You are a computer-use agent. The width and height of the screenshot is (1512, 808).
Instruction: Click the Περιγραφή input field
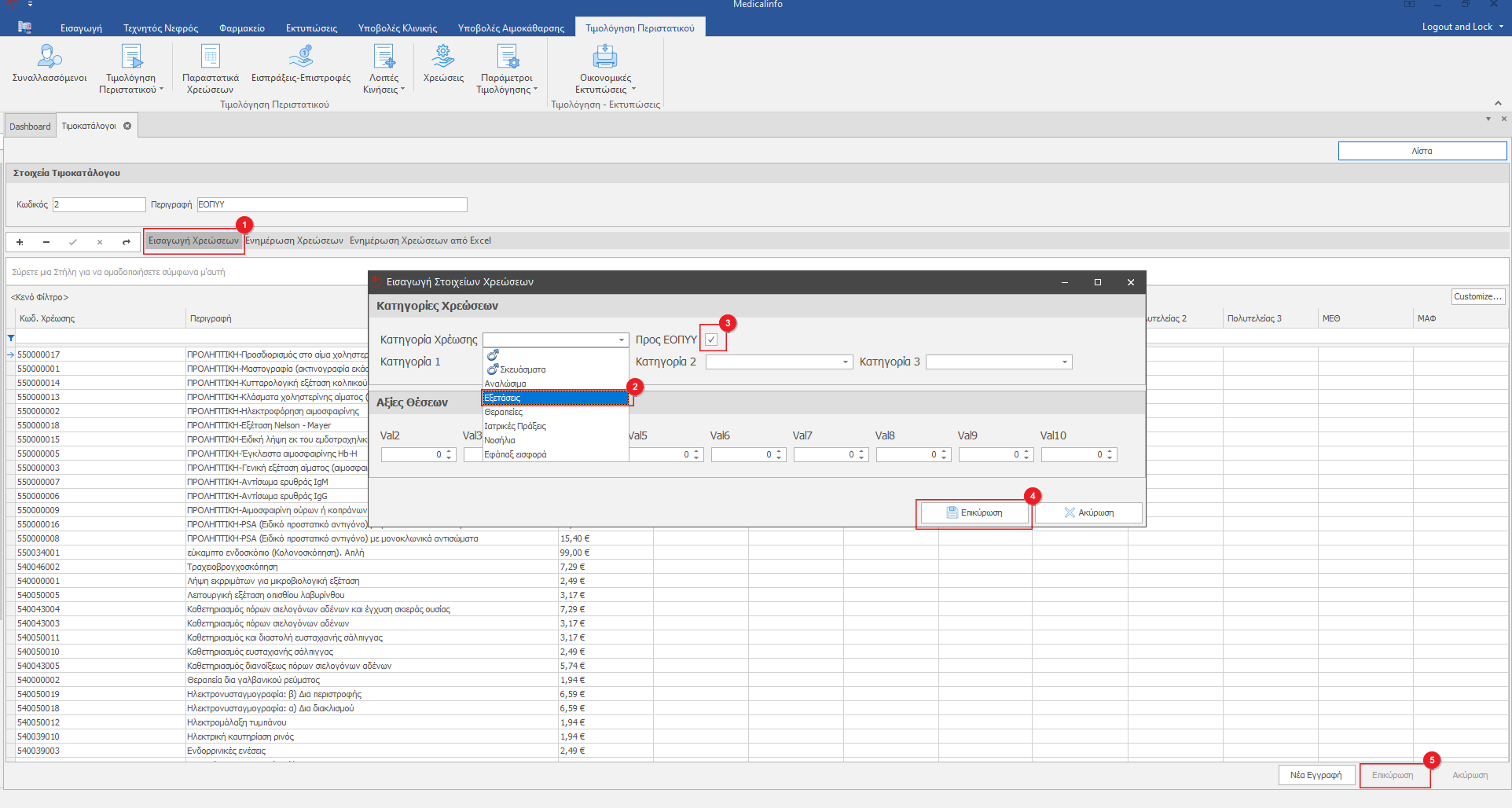(x=332, y=204)
